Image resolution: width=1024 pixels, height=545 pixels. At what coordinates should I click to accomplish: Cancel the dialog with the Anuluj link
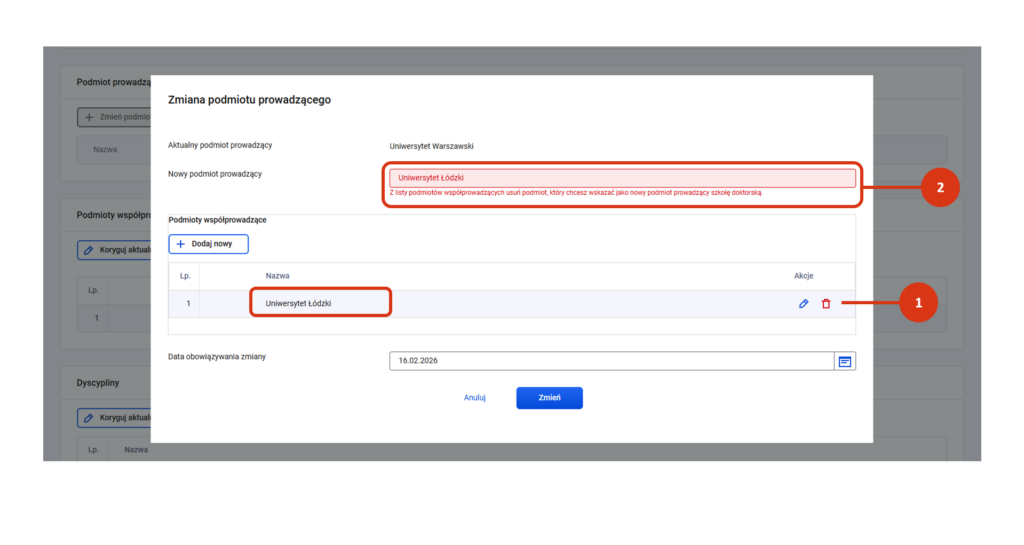[475, 398]
